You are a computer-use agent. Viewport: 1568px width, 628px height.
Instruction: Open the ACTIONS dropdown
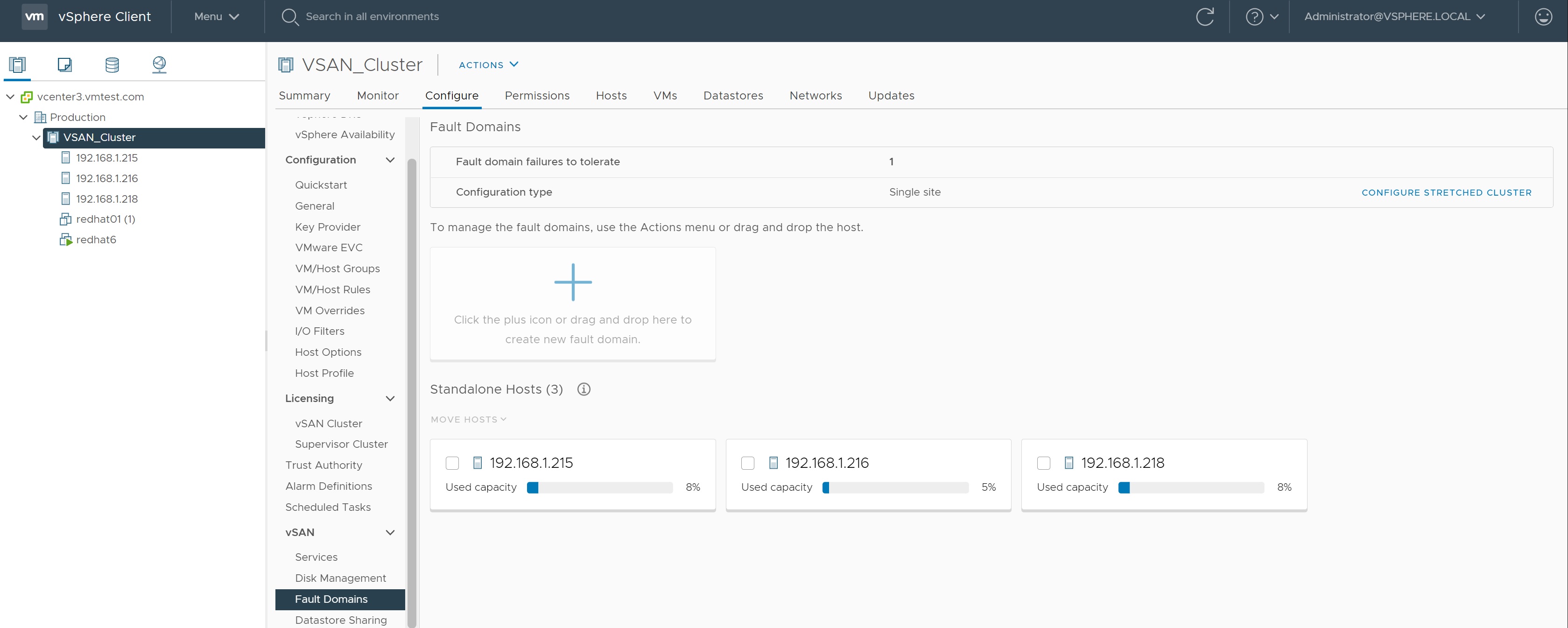(488, 64)
